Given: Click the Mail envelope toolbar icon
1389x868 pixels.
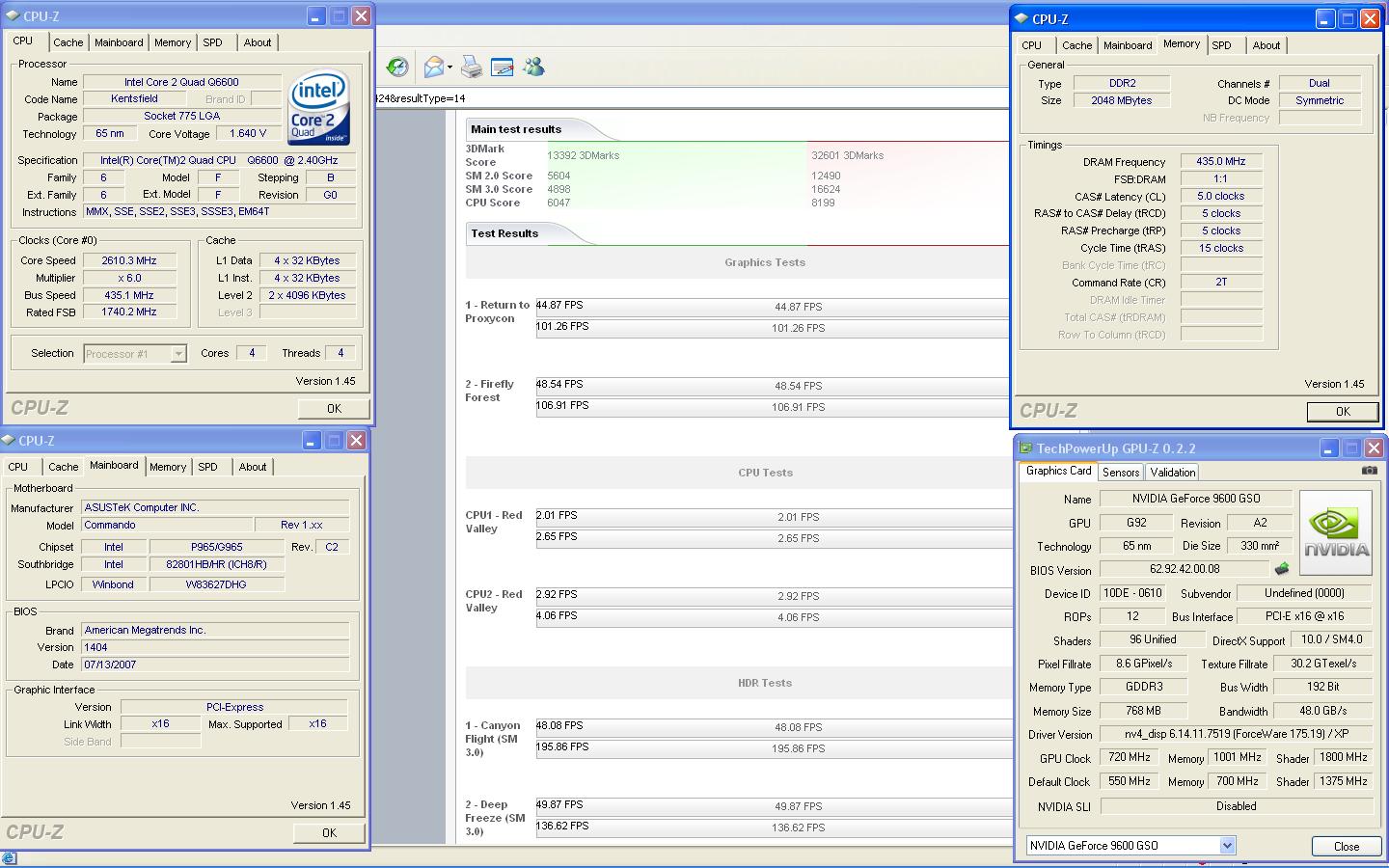Looking at the screenshot, I should pyautogui.click(x=433, y=67).
